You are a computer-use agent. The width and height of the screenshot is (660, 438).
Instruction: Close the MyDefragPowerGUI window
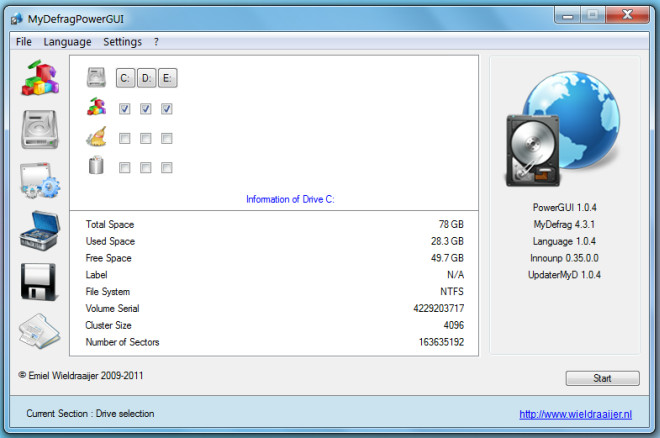coord(628,15)
